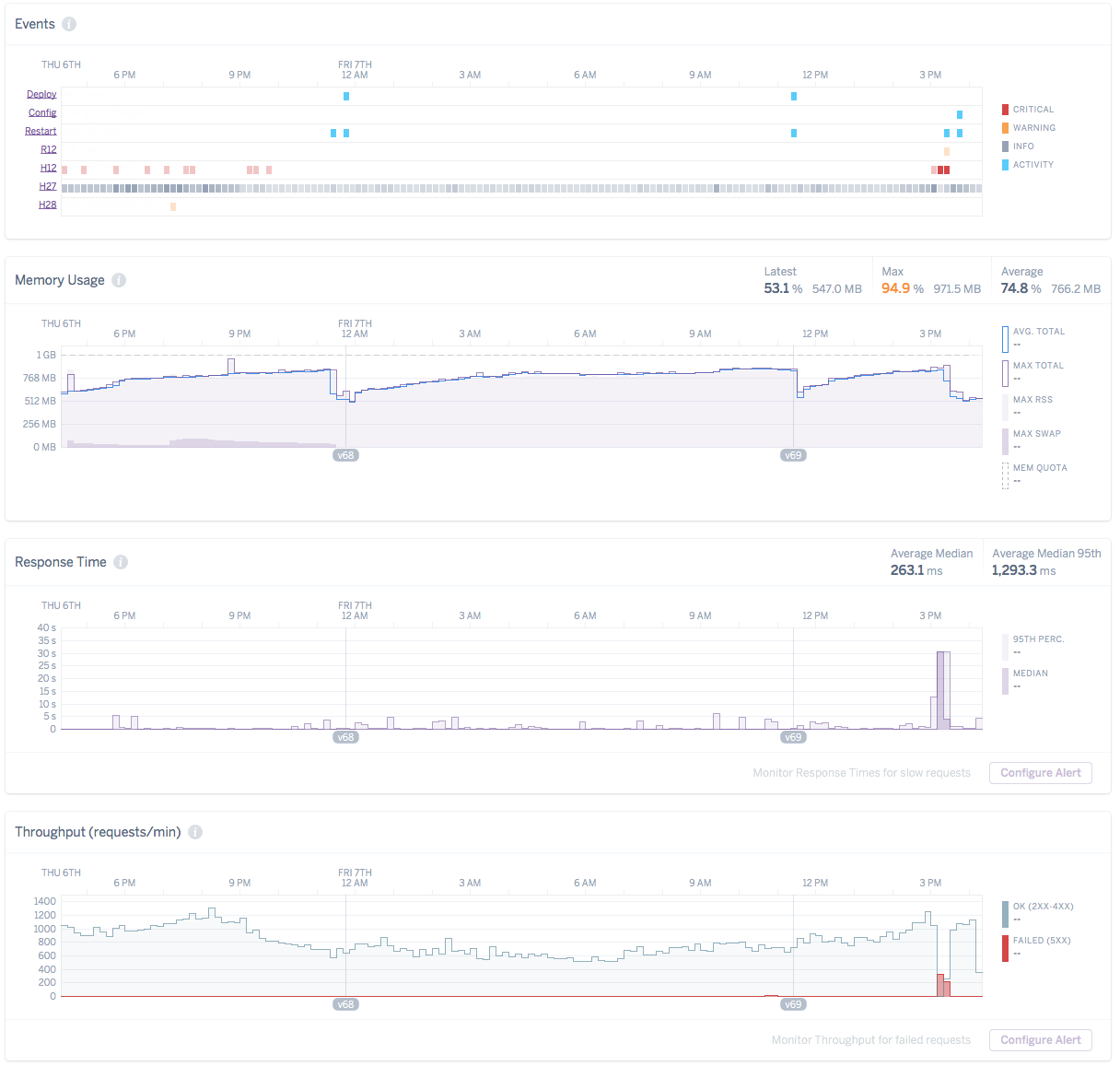Screen dimensions: 1120x1066
Task: Toggle the AVG. TOTAL memory series
Action: (1038, 332)
